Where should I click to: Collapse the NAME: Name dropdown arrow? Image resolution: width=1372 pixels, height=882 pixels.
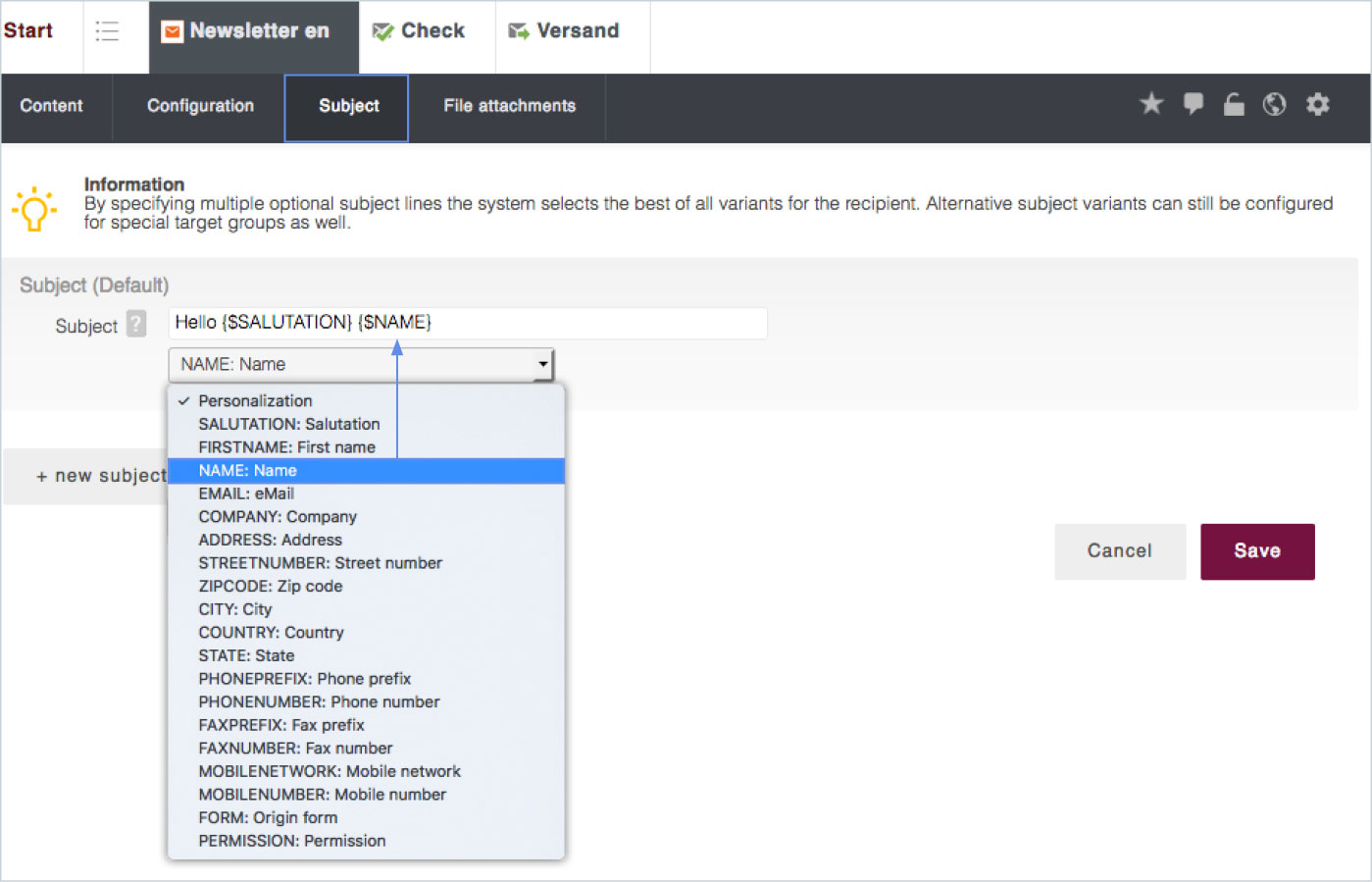[x=542, y=364]
